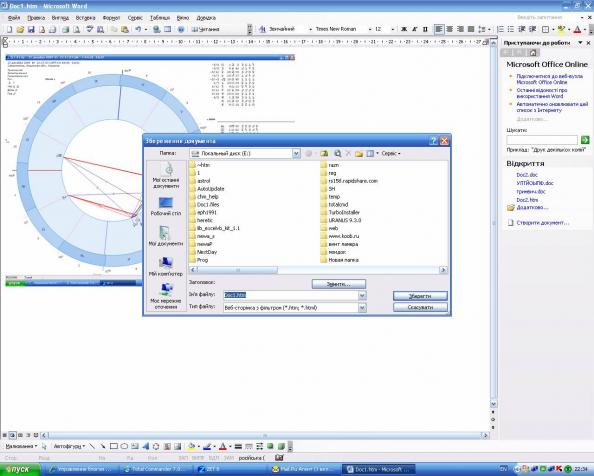This screenshot has height=476, width=594.
Task: Open My Computer in dialog places bar
Action: (x=166, y=267)
